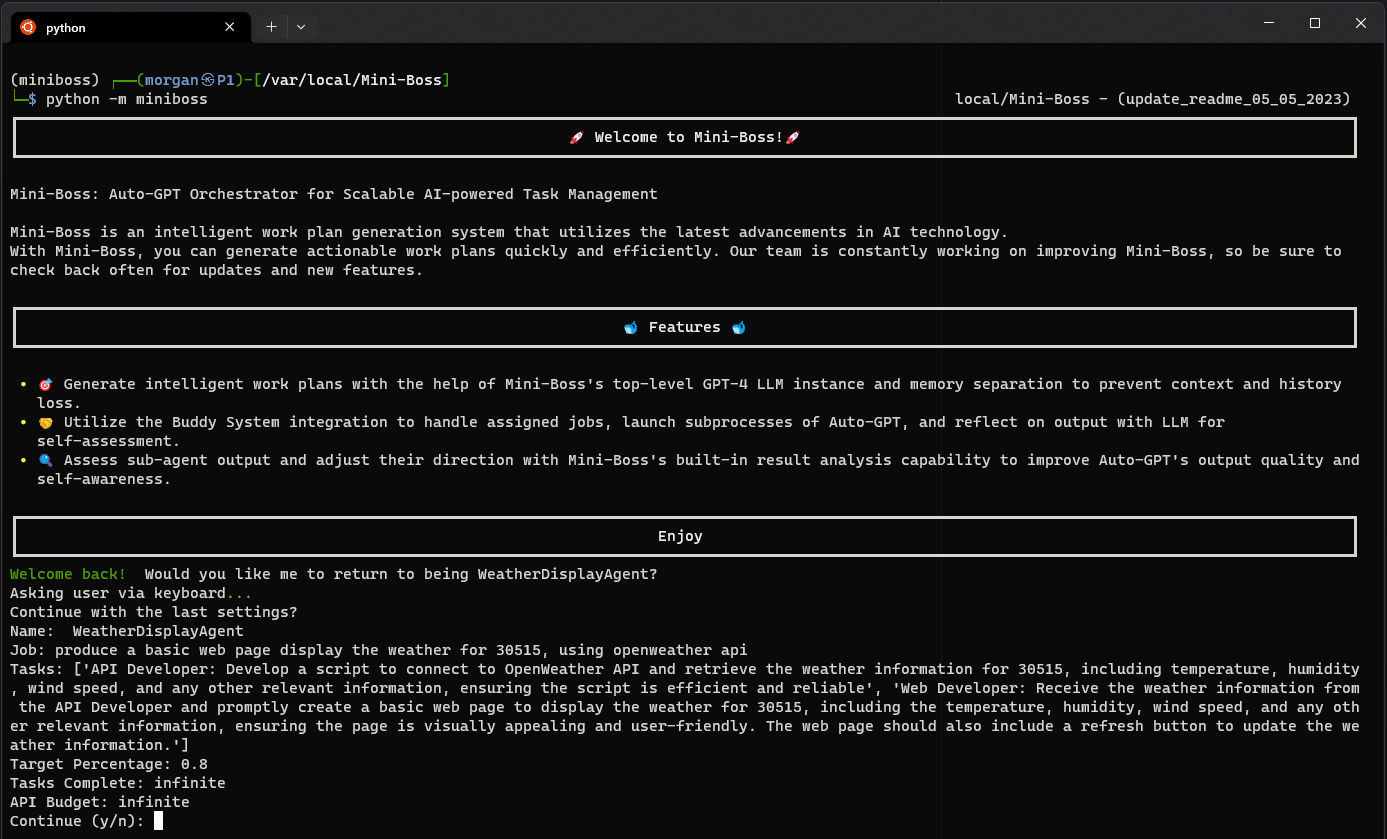Click the 'Enjoy' banner heading
Image resolution: width=1387 pixels, height=839 pixels.
click(680, 537)
